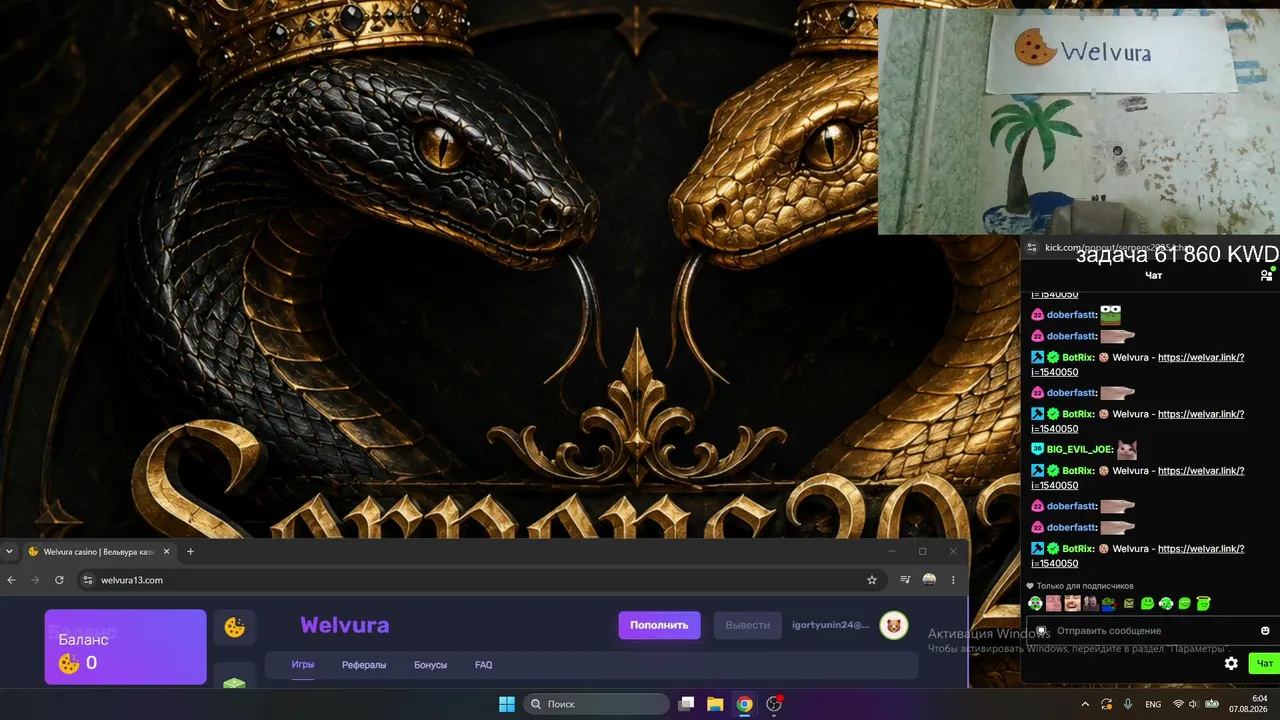Image resolution: width=1280 pixels, height=720 pixels.
Task: Click the browser back arrow
Action: [x=12, y=580]
